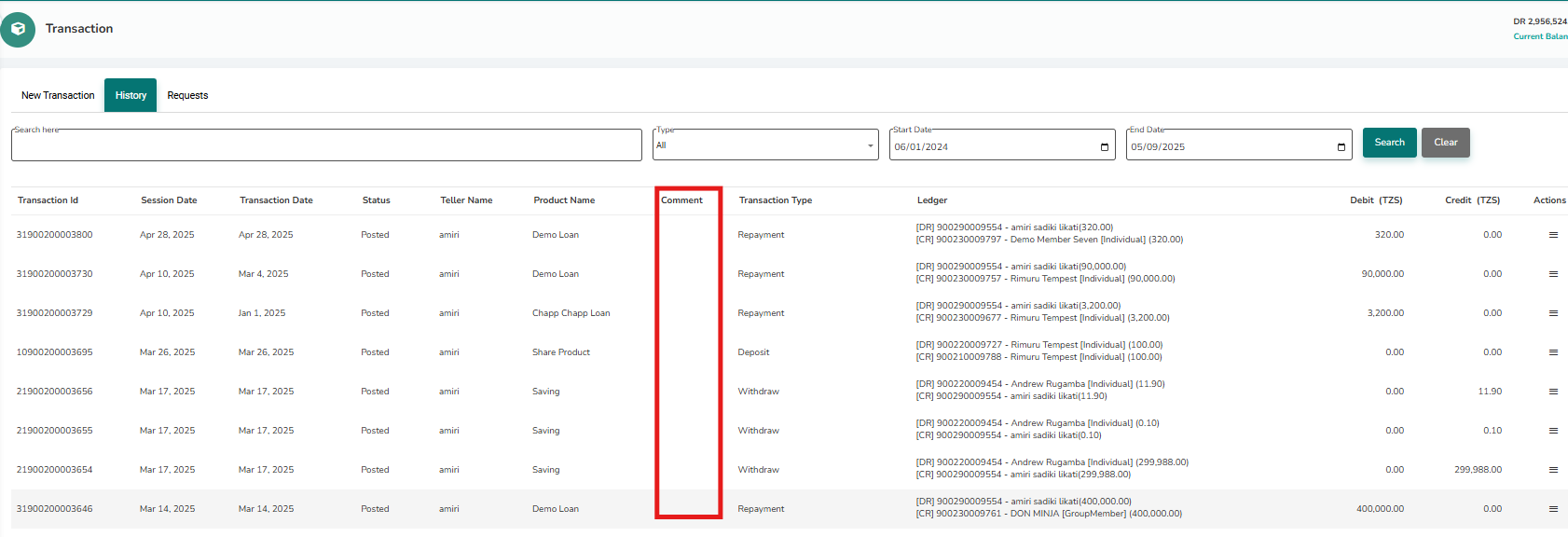
Task: Open actions menu for transaction 31900200003646
Action: coord(1553,509)
